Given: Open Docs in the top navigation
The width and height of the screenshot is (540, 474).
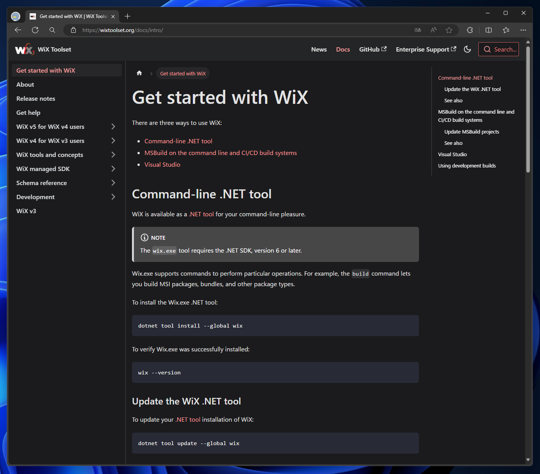Looking at the screenshot, I should [343, 50].
